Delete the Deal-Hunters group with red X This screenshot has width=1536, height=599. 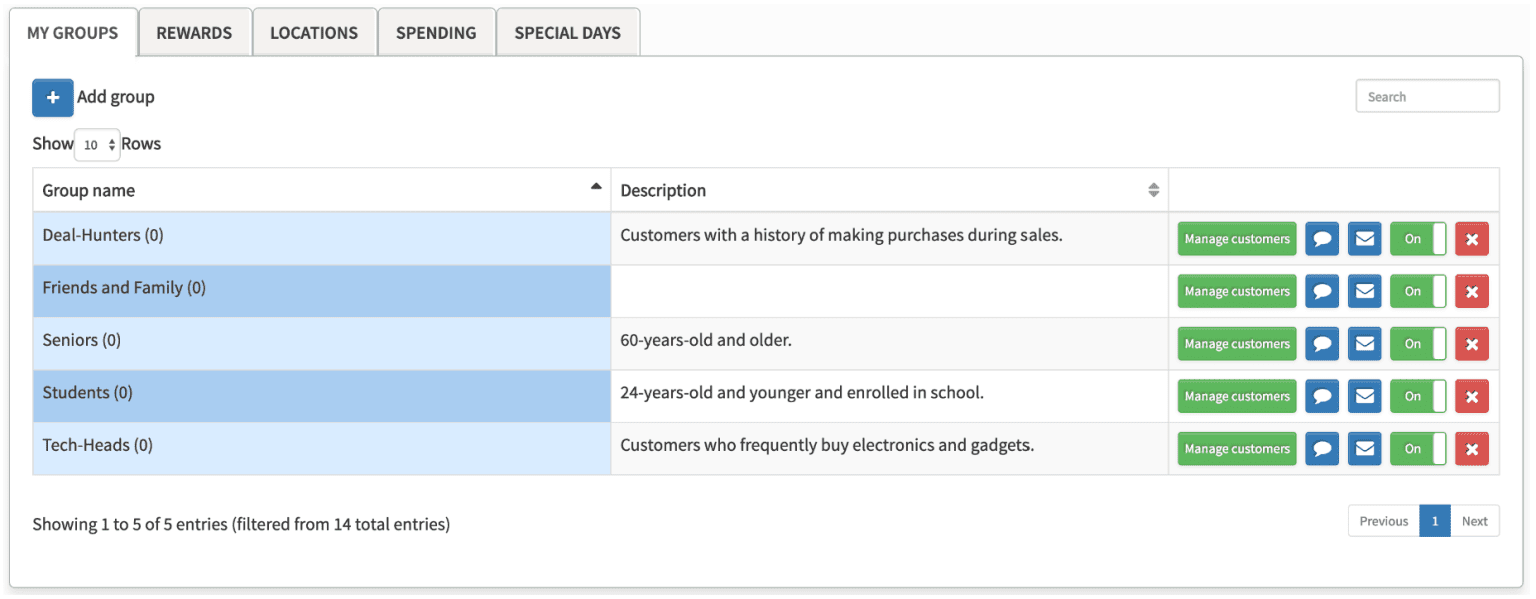pyautogui.click(x=1471, y=239)
